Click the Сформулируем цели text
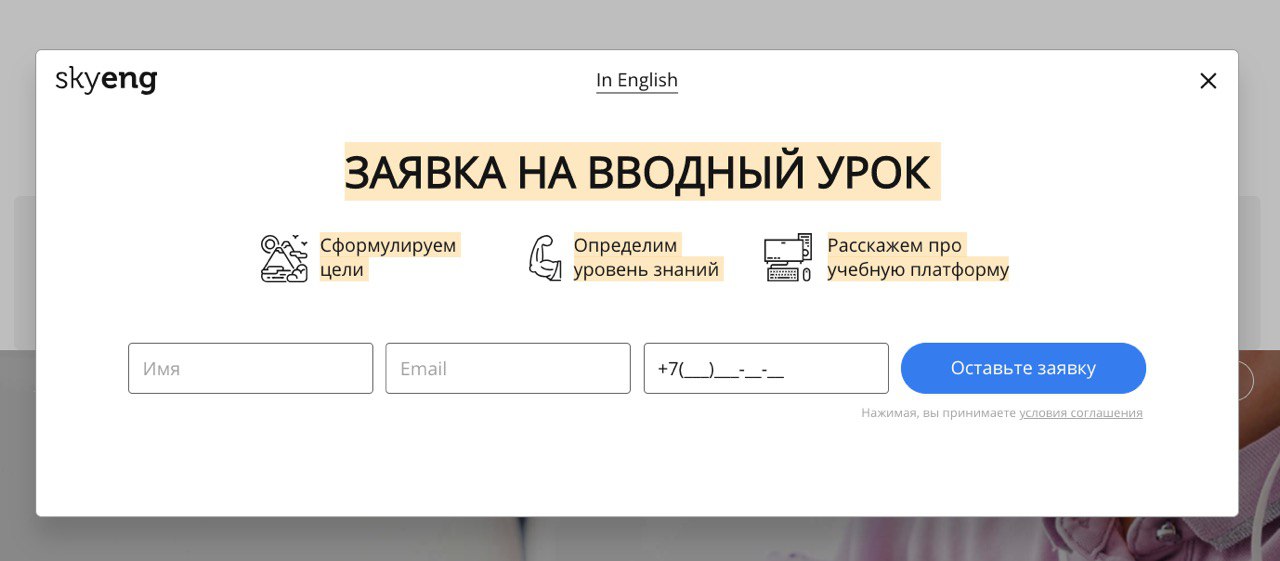Screen dimensions: 1280x561 (389, 258)
